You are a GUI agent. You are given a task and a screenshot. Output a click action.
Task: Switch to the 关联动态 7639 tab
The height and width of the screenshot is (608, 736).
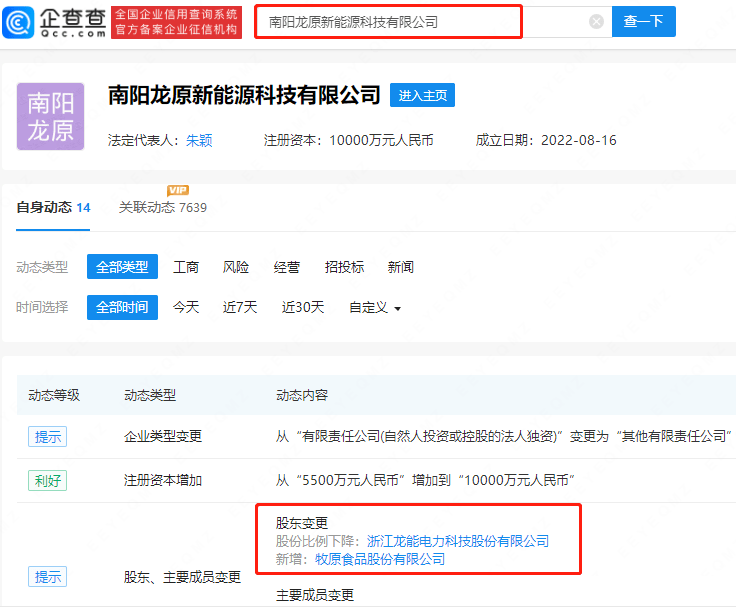point(162,208)
